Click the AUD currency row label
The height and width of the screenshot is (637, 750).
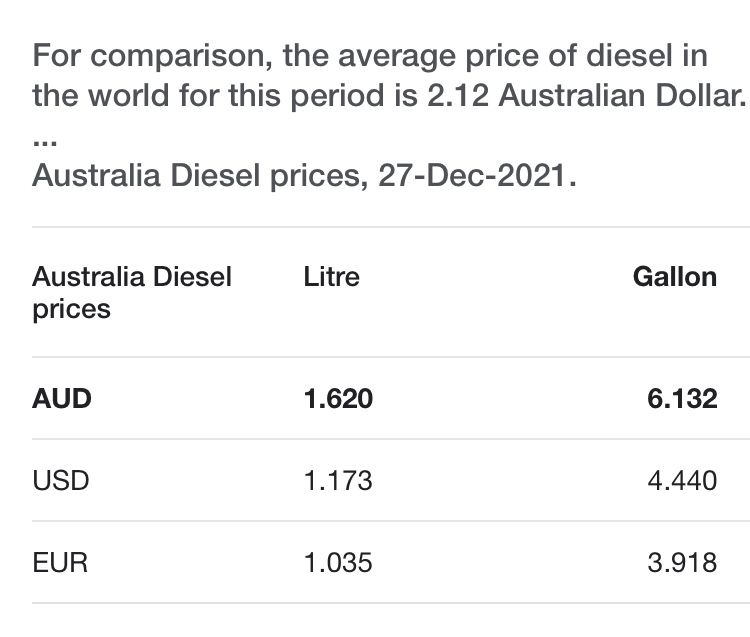62,399
